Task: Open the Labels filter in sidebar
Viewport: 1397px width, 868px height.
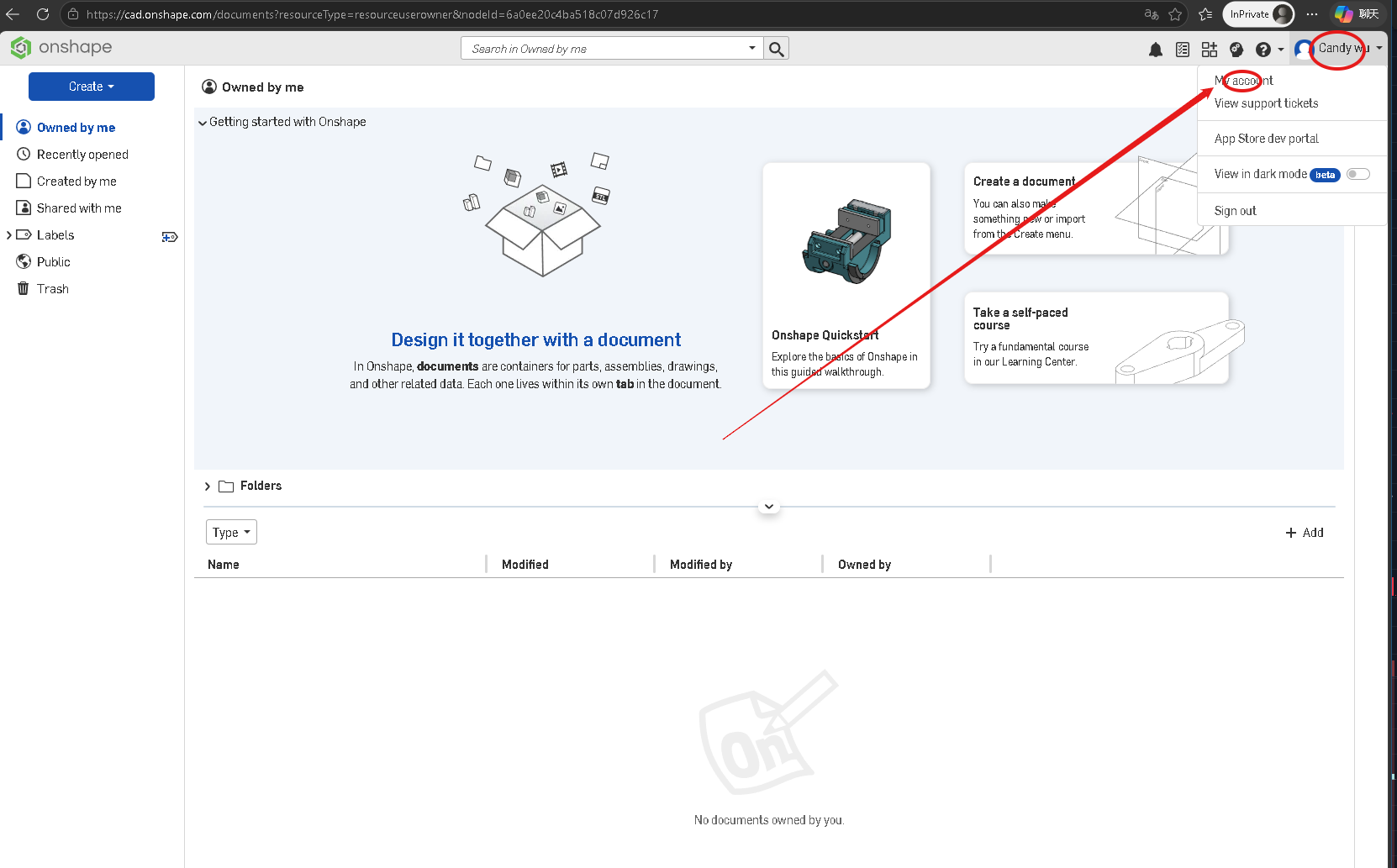Action: [55, 235]
